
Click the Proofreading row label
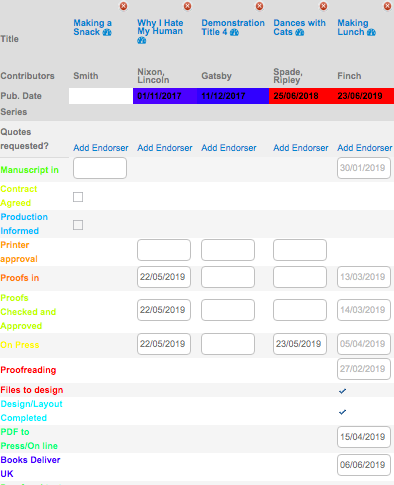pyautogui.click(x=28, y=370)
